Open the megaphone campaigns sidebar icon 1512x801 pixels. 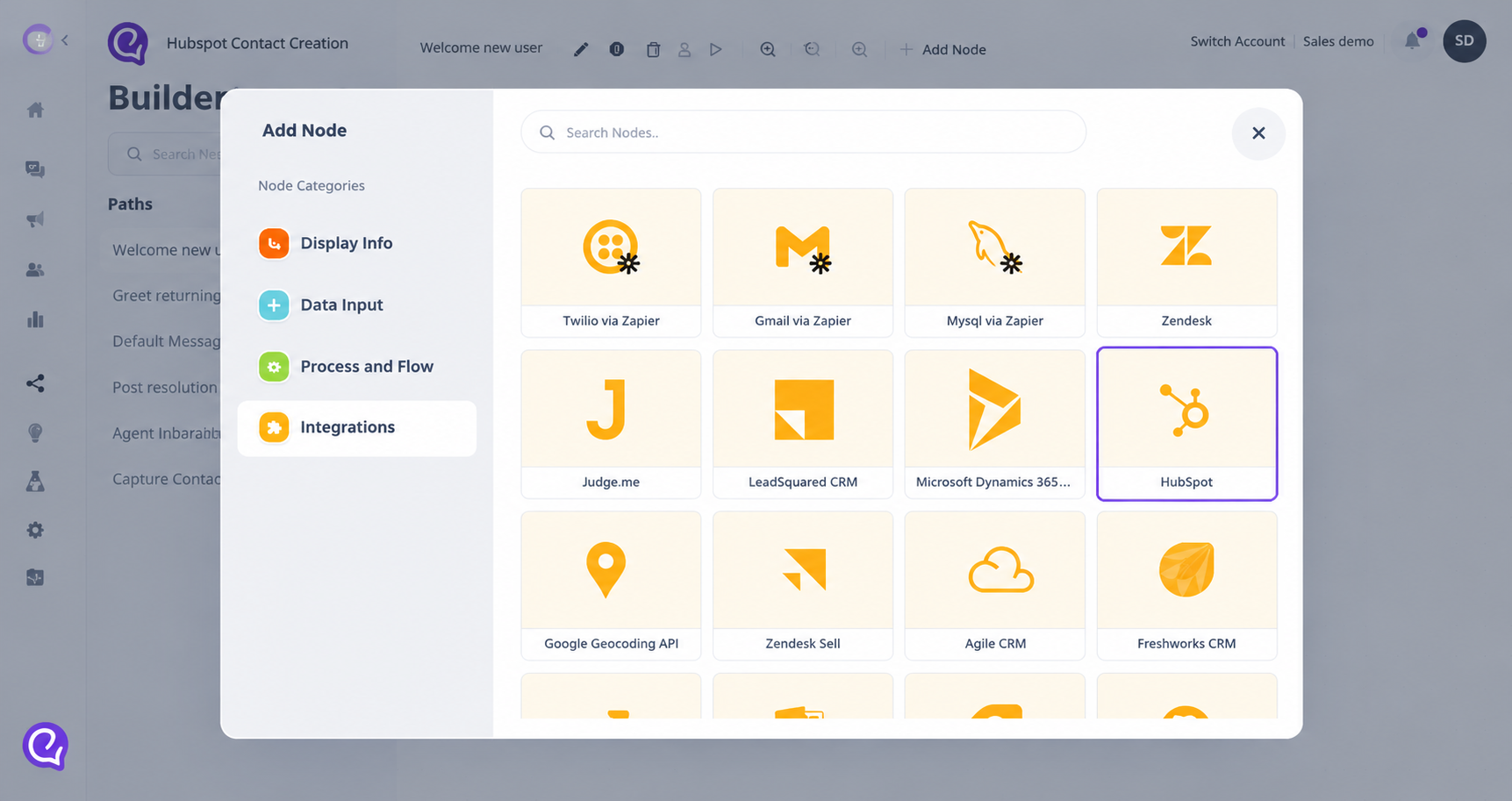tap(35, 219)
